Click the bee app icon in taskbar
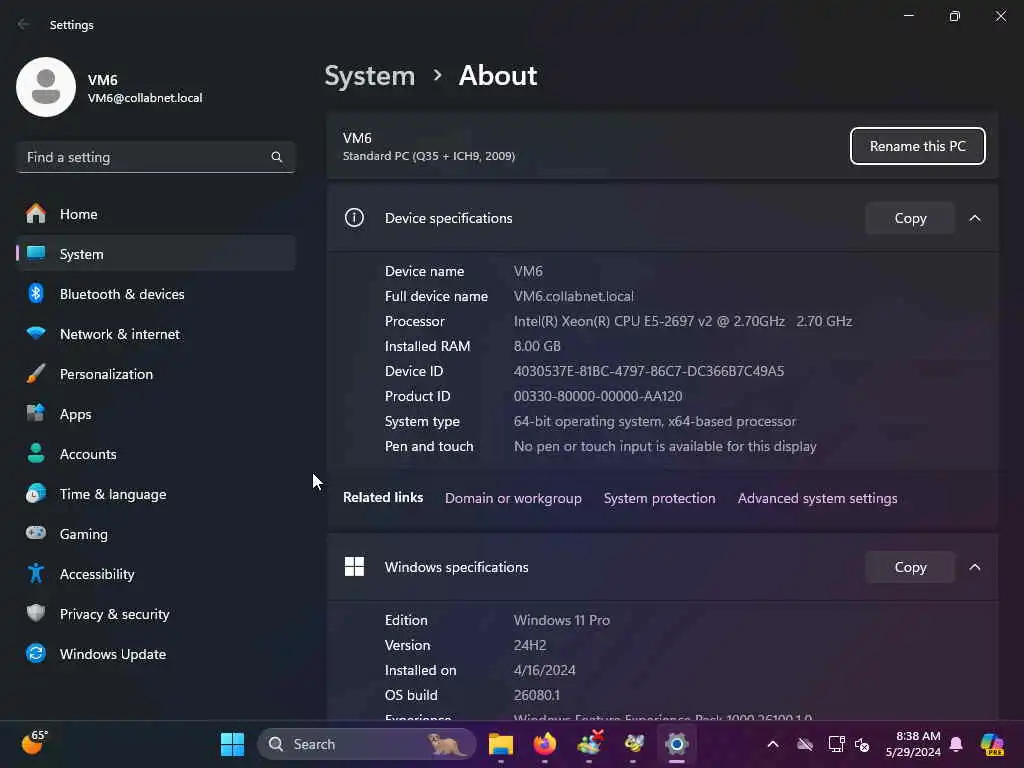The width and height of the screenshot is (1024, 768). point(633,744)
